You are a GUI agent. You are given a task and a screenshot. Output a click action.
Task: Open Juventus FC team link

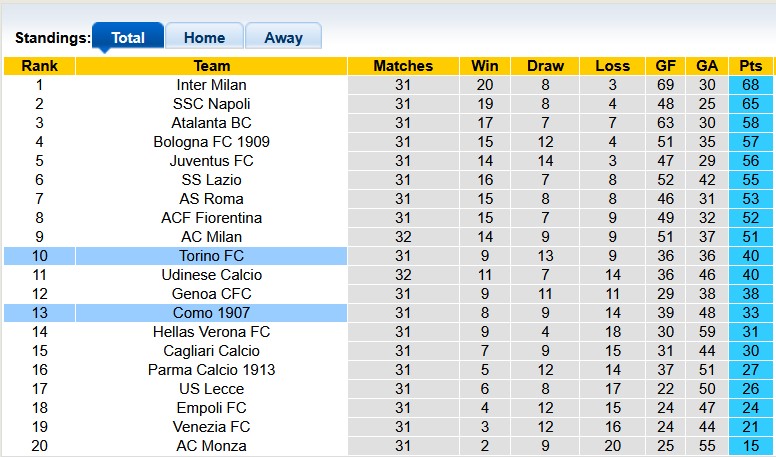click(x=211, y=161)
